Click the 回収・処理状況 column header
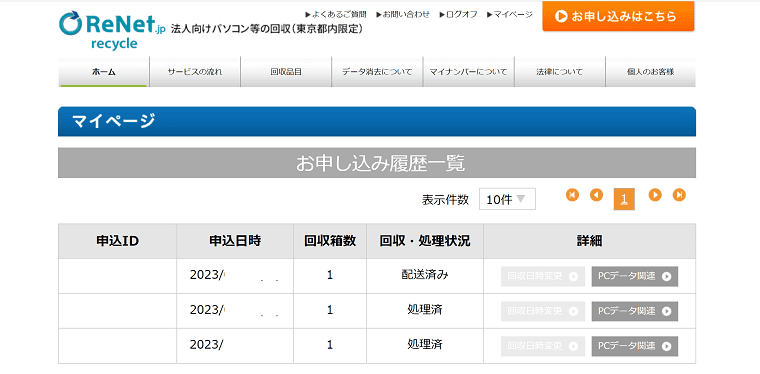The image size is (760, 374). (425, 241)
